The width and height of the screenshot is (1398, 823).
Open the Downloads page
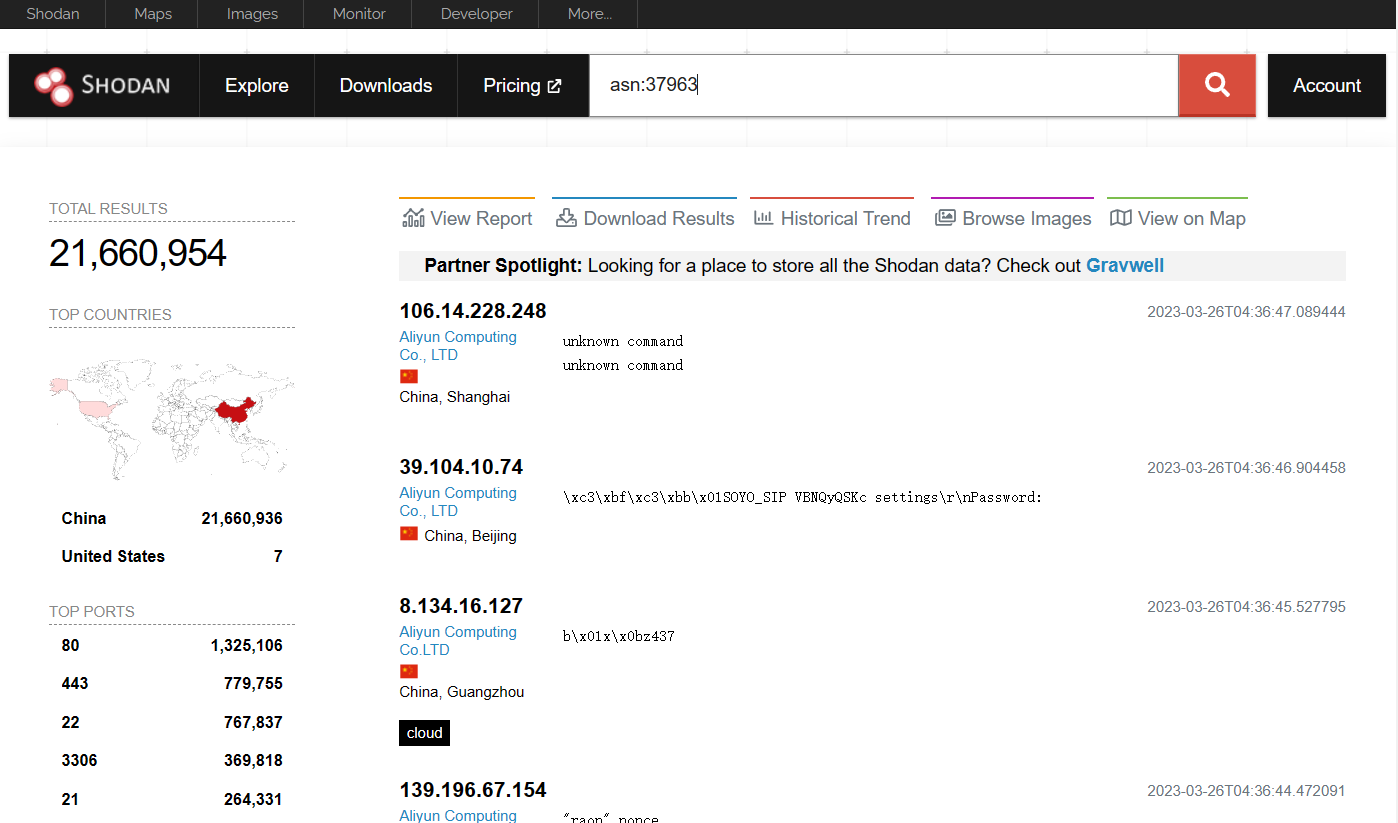point(386,86)
